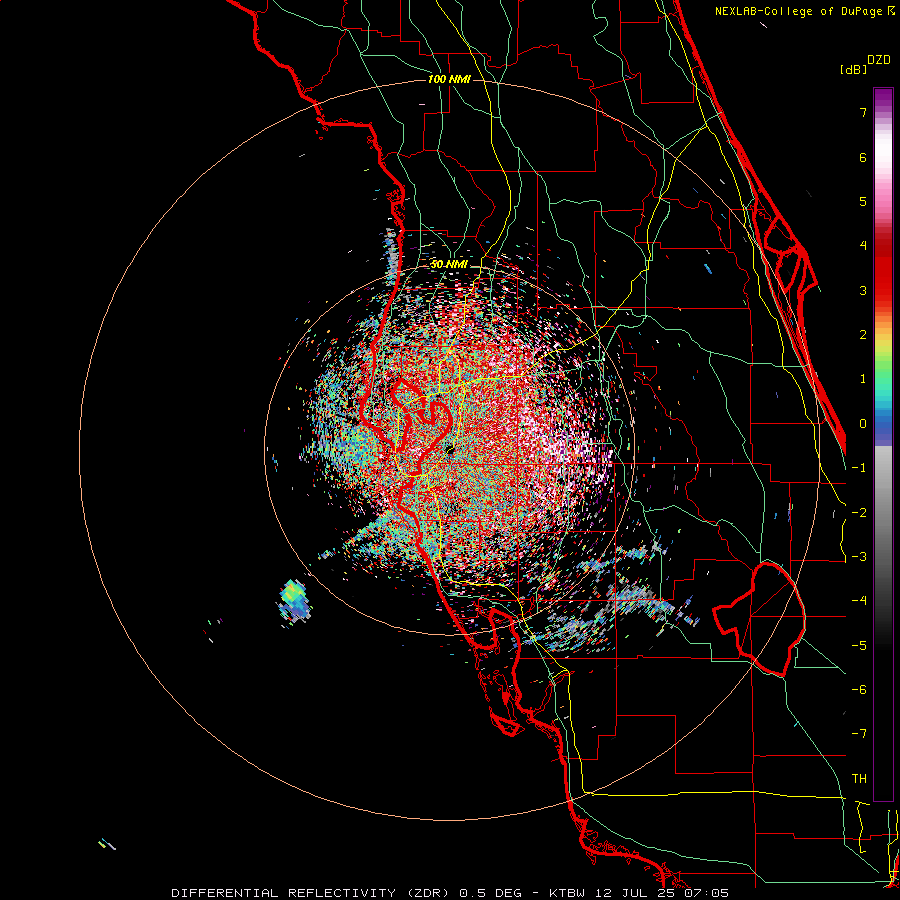This screenshot has width=900, height=900.
Task: Select the -3 dB scale value
Action: point(859,557)
